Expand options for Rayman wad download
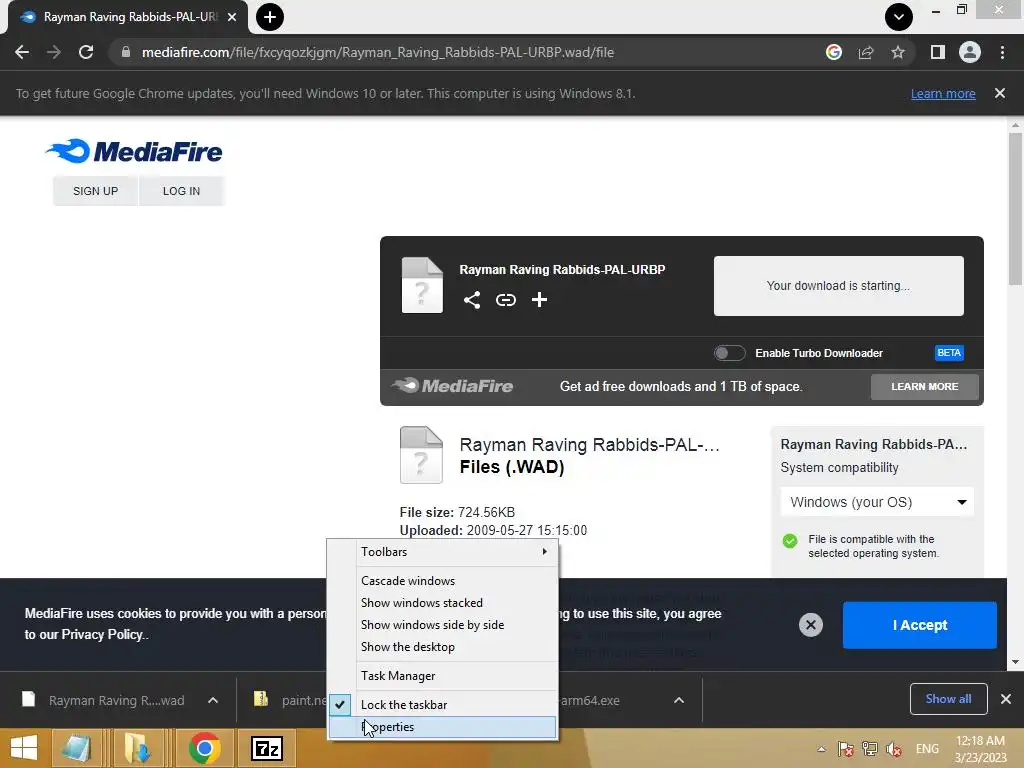This screenshot has width=1024, height=768. point(213,700)
